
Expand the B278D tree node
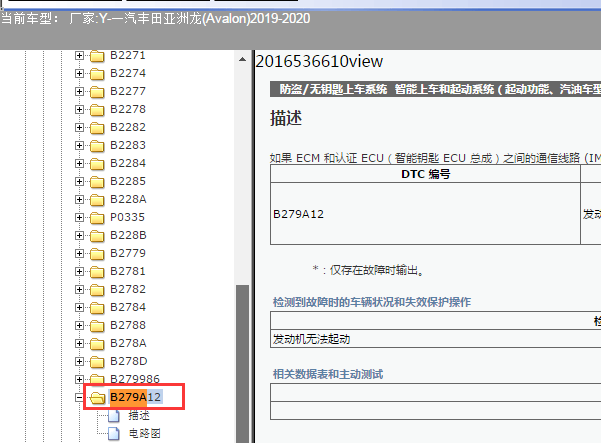(79, 362)
